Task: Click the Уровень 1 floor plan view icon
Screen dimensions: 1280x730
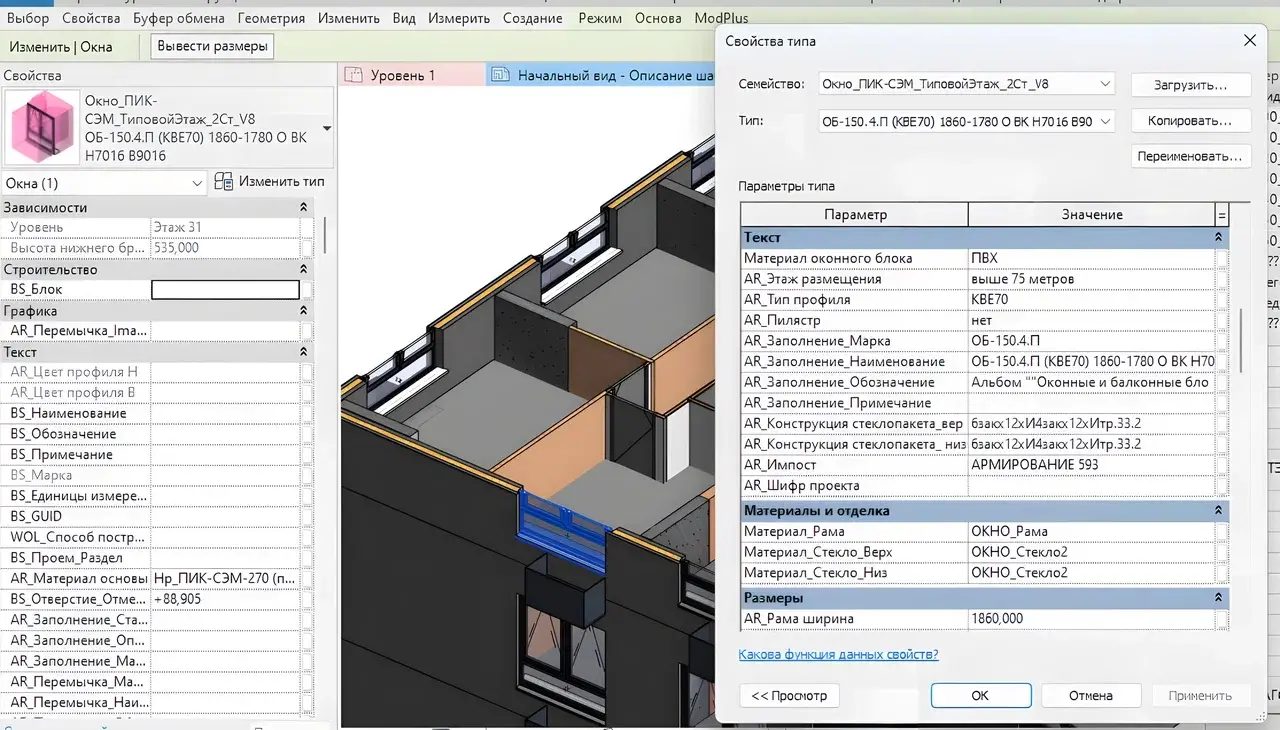Action: [x=353, y=75]
